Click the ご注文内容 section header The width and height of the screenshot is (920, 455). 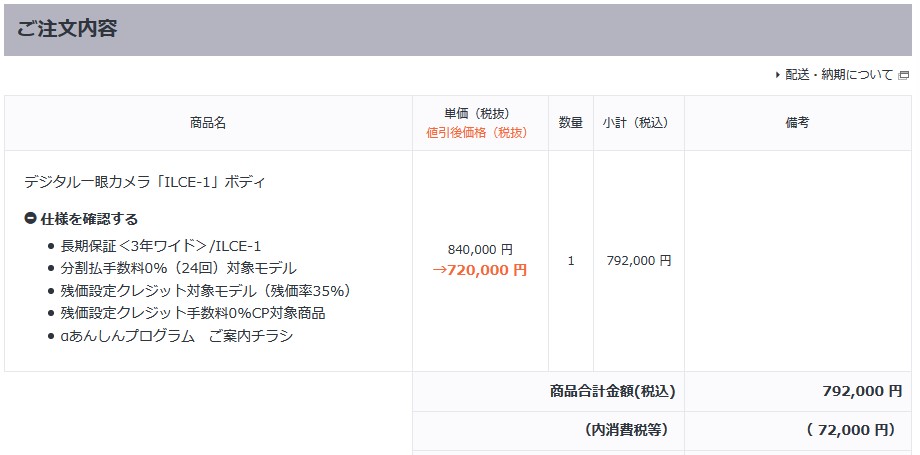point(67,29)
